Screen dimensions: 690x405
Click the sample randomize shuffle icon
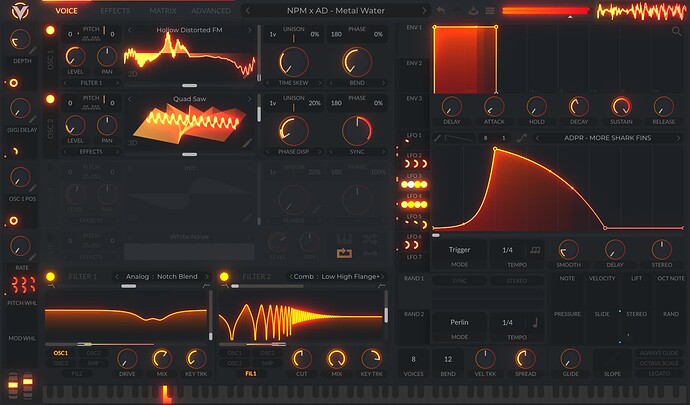click(370, 239)
